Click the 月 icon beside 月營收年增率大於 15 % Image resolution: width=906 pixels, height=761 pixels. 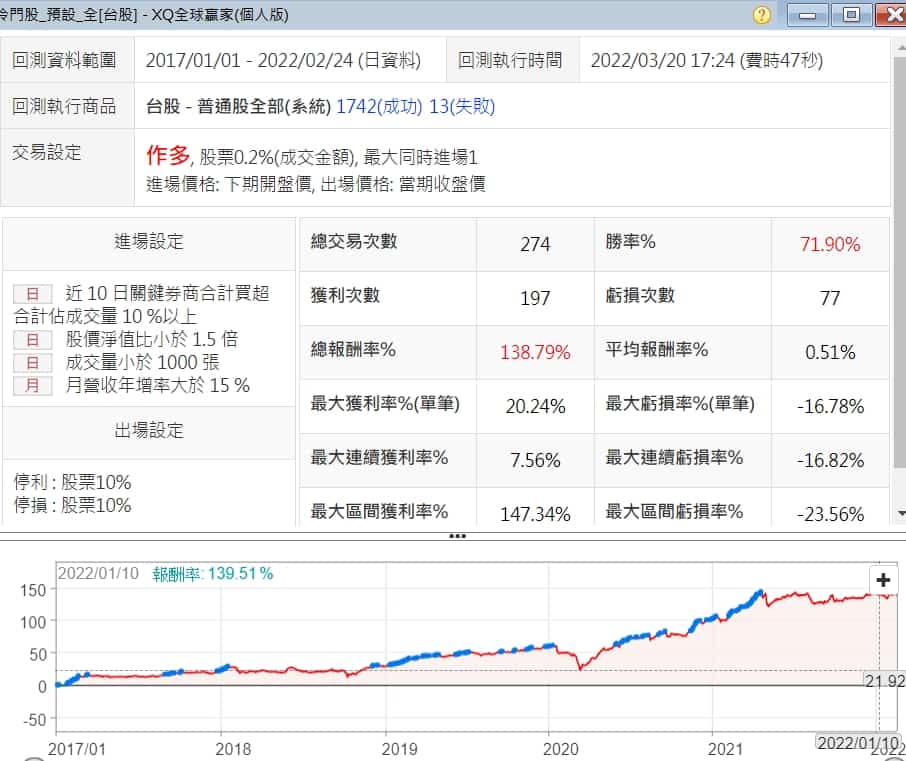pyautogui.click(x=32, y=386)
